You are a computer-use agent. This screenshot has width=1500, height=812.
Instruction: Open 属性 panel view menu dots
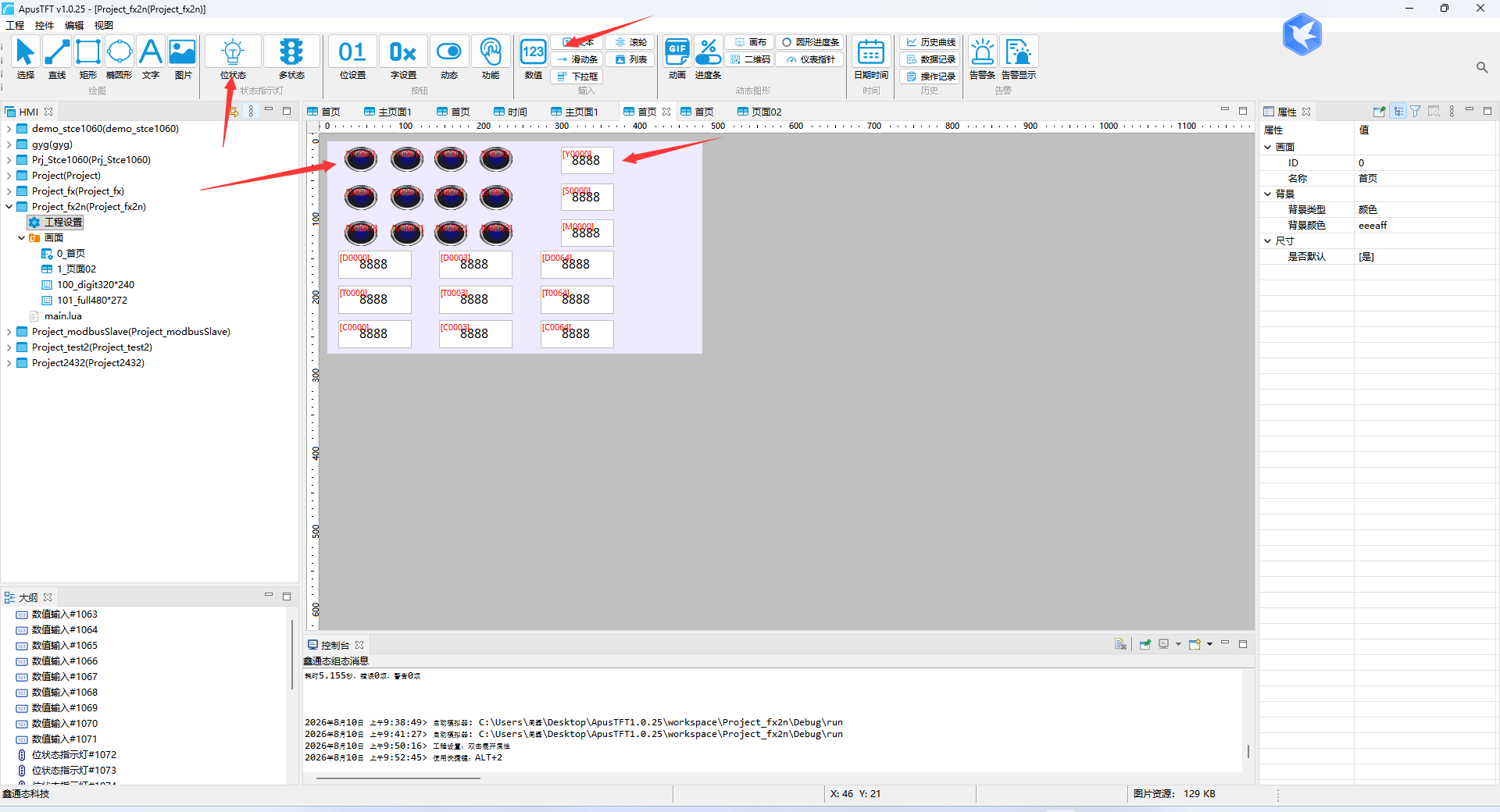click(x=1452, y=112)
